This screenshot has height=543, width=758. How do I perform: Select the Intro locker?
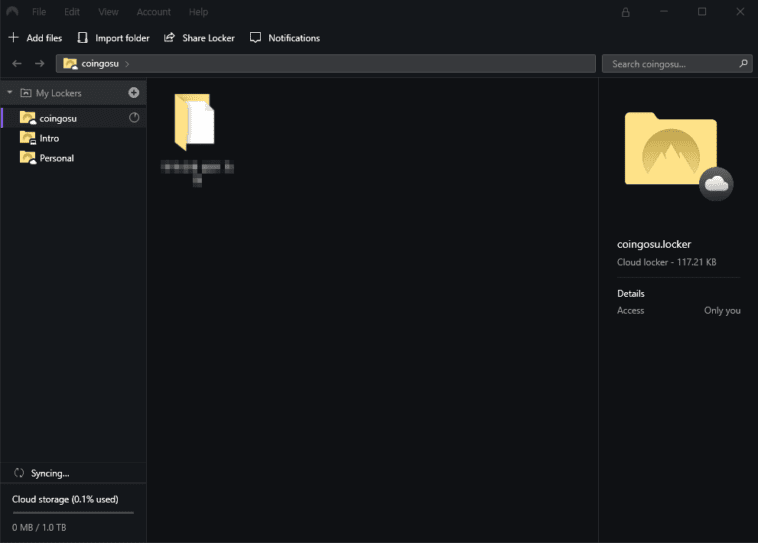pos(49,138)
